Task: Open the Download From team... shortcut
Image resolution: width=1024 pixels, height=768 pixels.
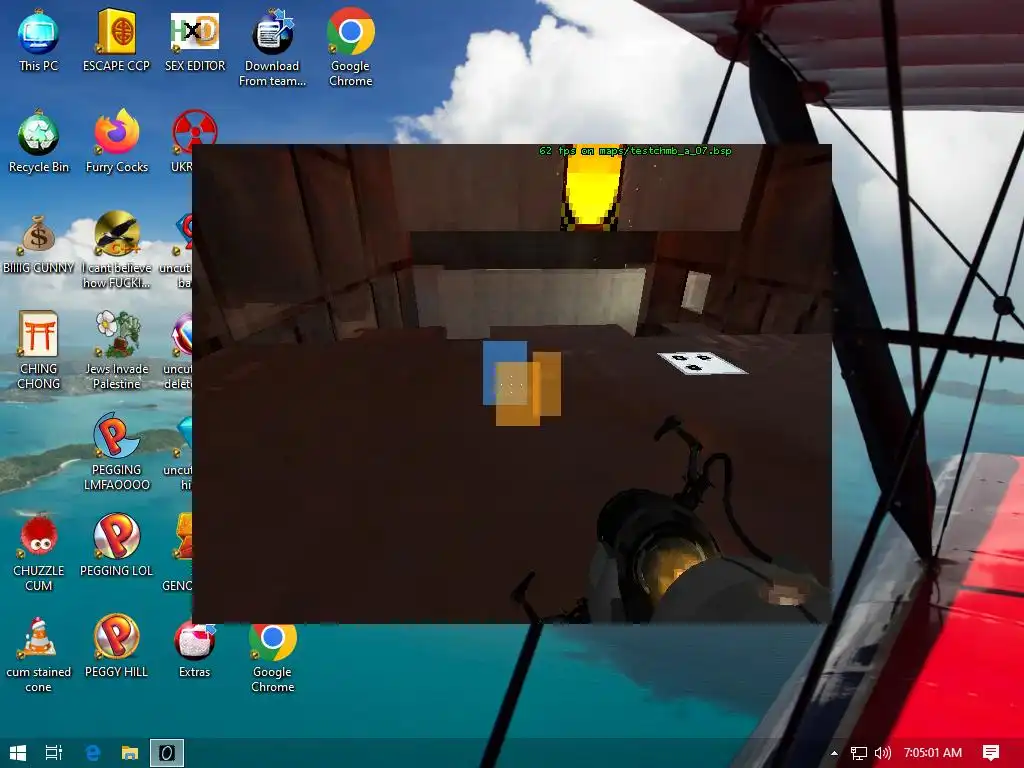Action: point(272,48)
